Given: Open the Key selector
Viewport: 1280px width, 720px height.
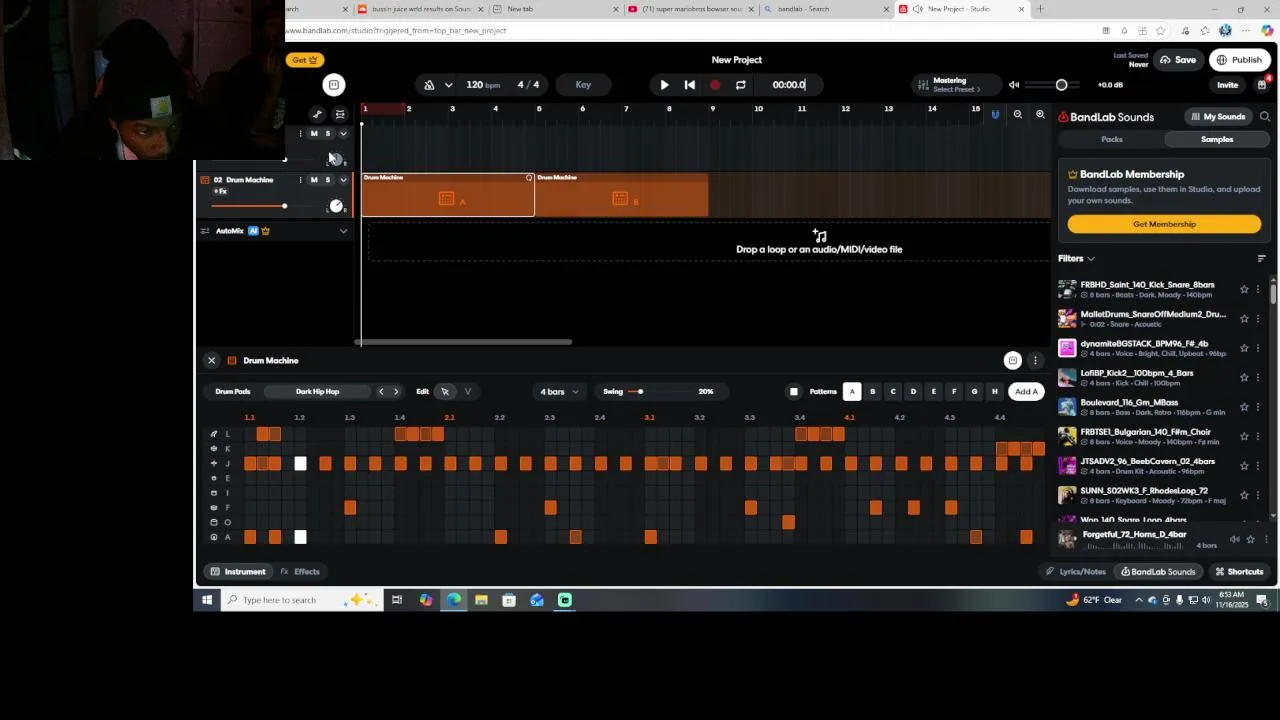Looking at the screenshot, I should [x=583, y=85].
